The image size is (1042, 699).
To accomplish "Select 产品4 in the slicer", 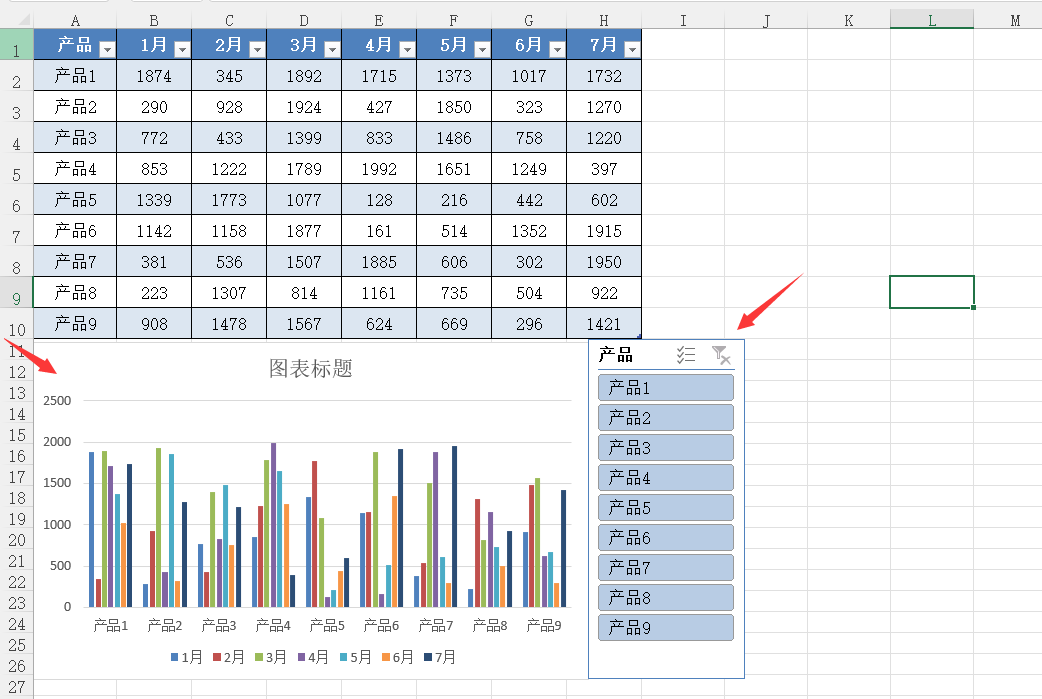I will click(666, 477).
